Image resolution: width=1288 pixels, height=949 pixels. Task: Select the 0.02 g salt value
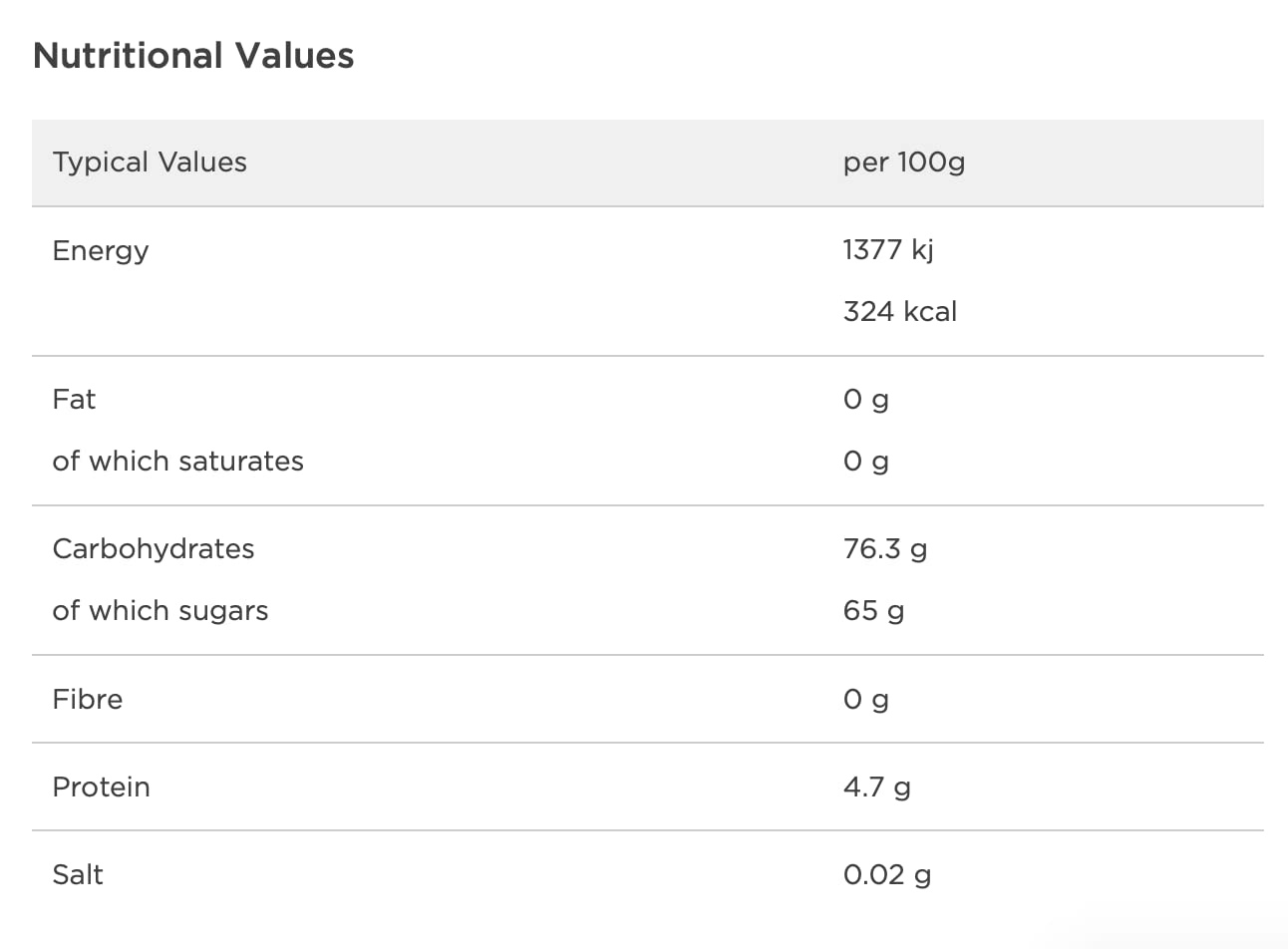tap(886, 875)
